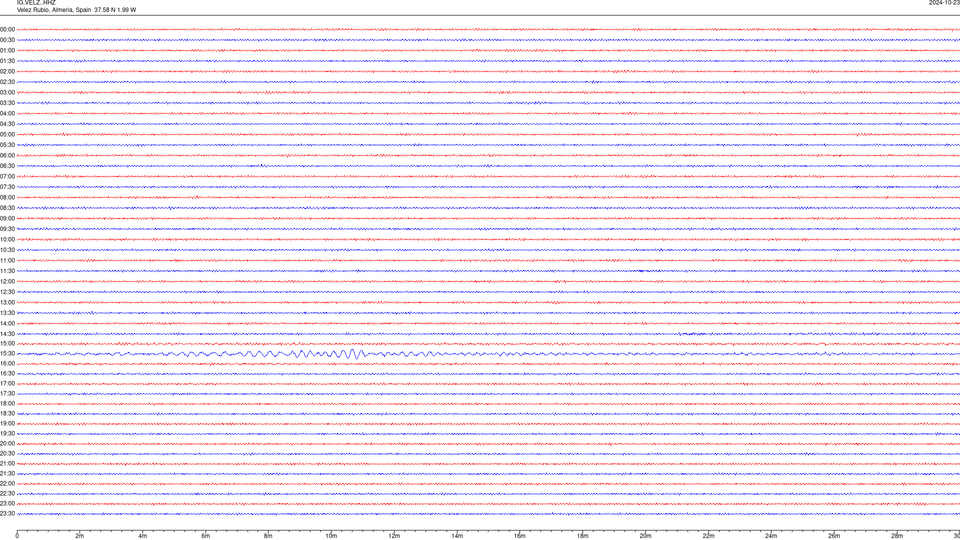
Task: Select the 17:30 trace label
Action: tap(7, 394)
